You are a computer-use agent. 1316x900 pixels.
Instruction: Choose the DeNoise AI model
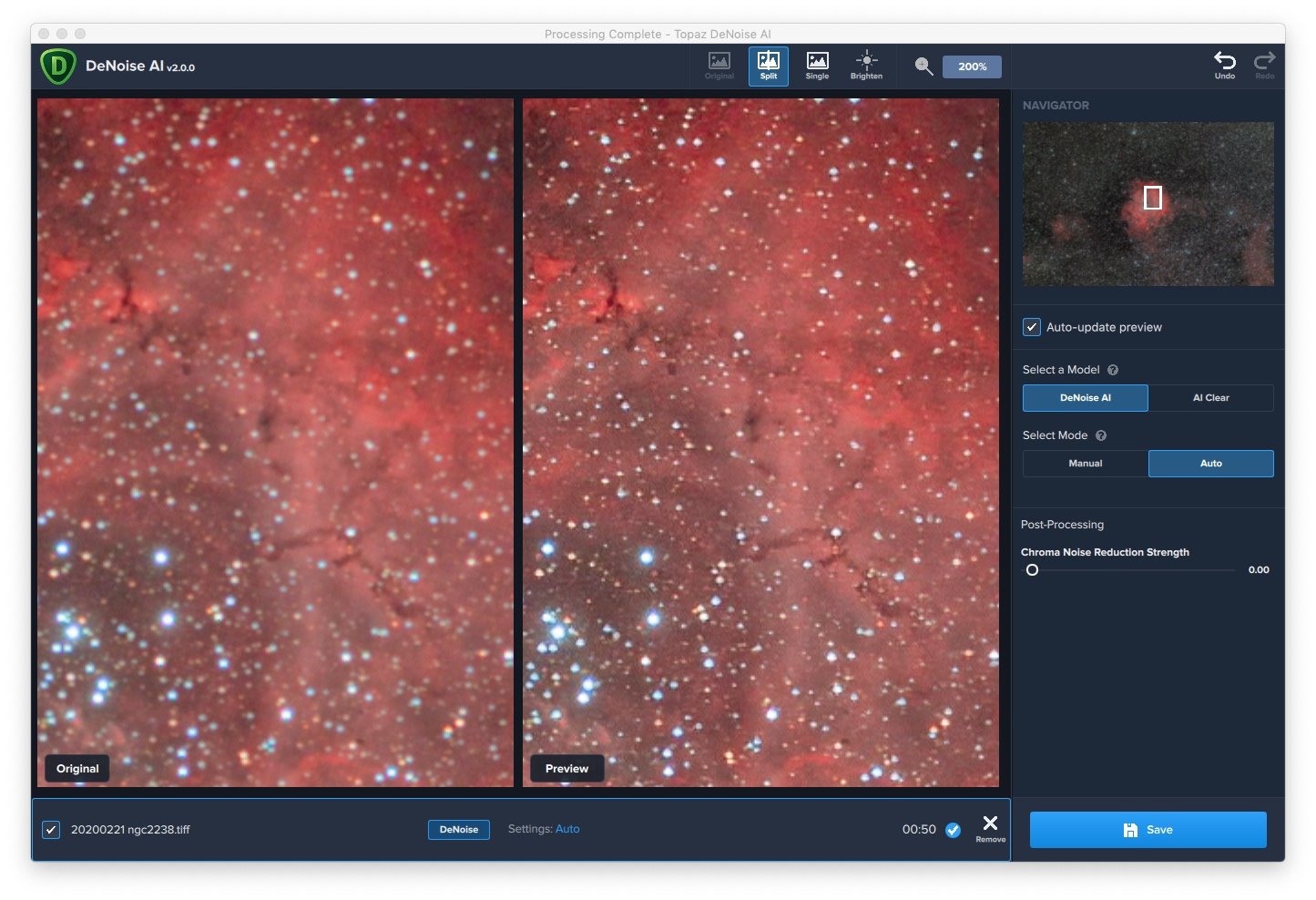click(1086, 398)
